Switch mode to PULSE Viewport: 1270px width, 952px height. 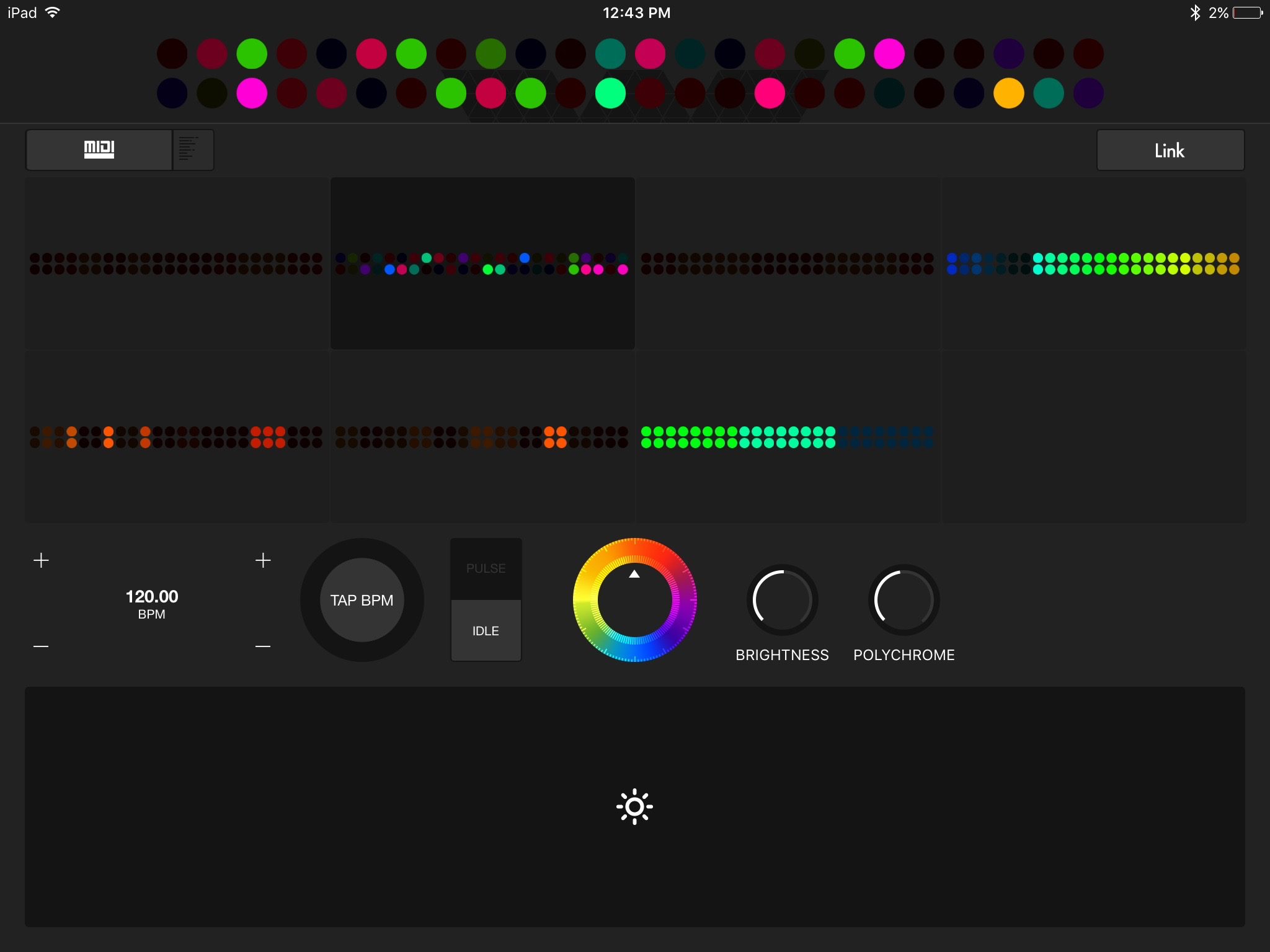(486, 568)
